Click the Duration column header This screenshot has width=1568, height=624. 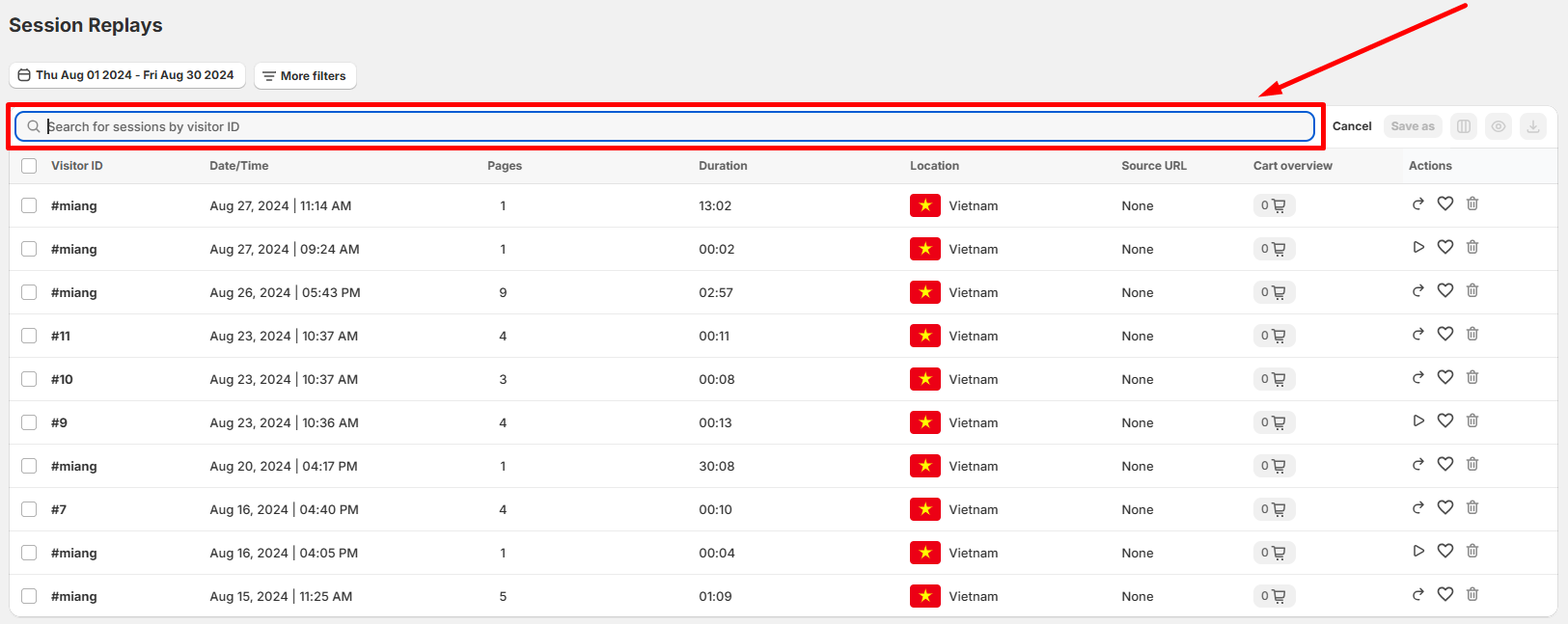[x=723, y=166]
